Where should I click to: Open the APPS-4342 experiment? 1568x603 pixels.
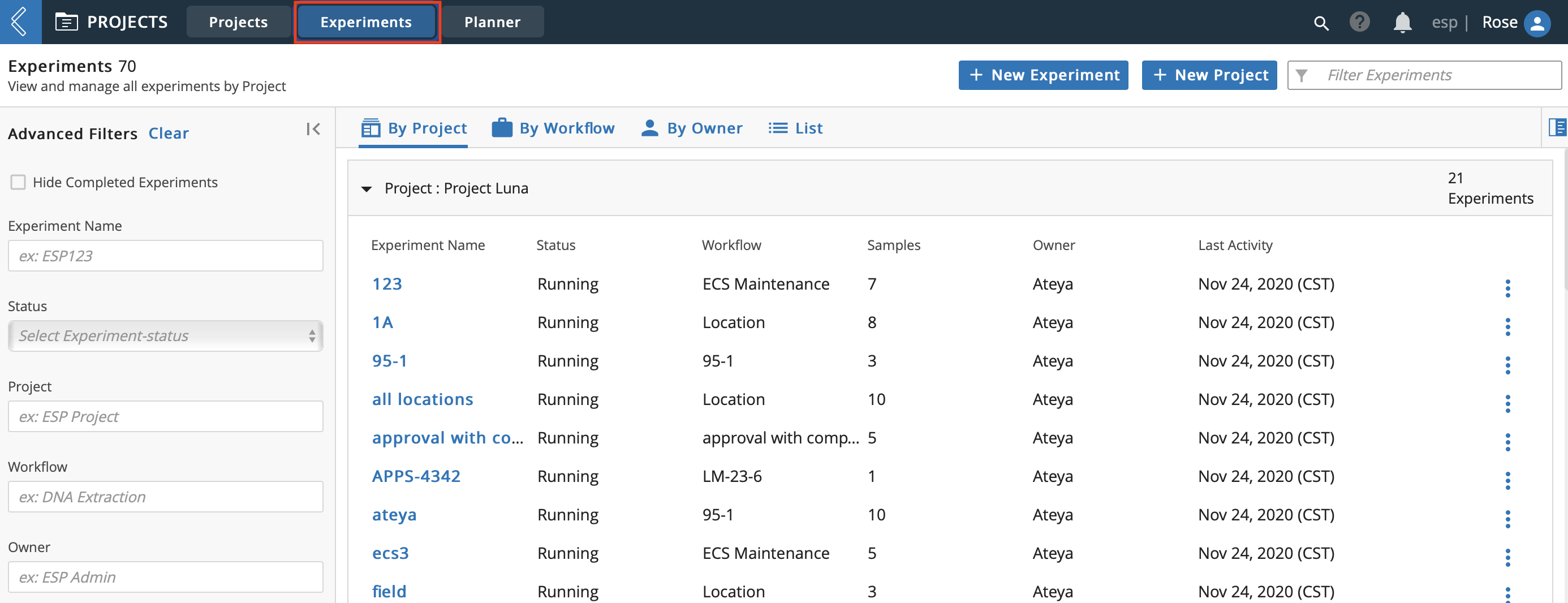(416, 476)
